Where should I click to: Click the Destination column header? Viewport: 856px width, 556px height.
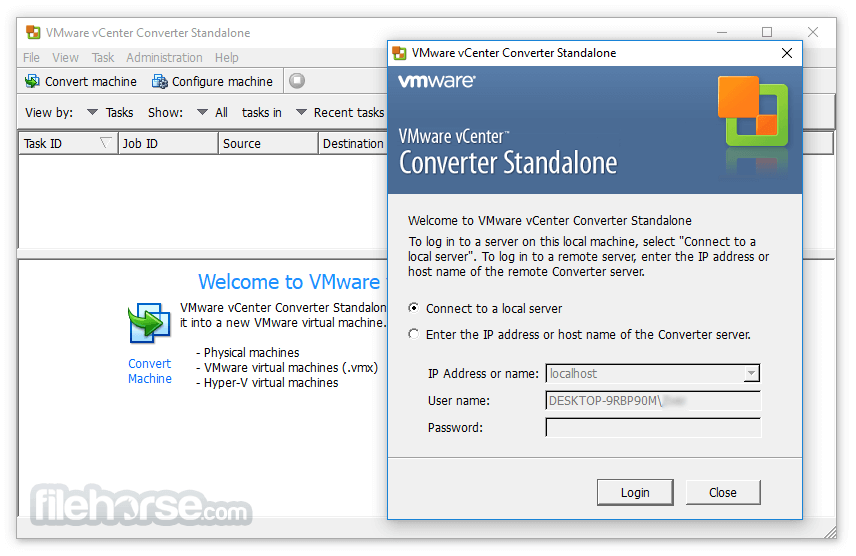(353, 144)
